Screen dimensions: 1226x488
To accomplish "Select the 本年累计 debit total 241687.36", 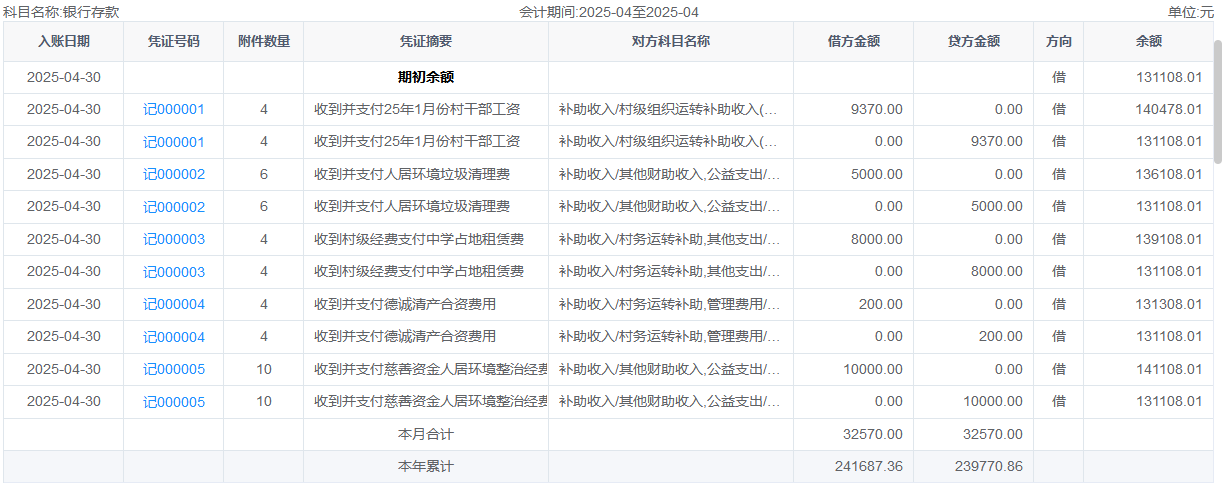I will click(866, 467).
